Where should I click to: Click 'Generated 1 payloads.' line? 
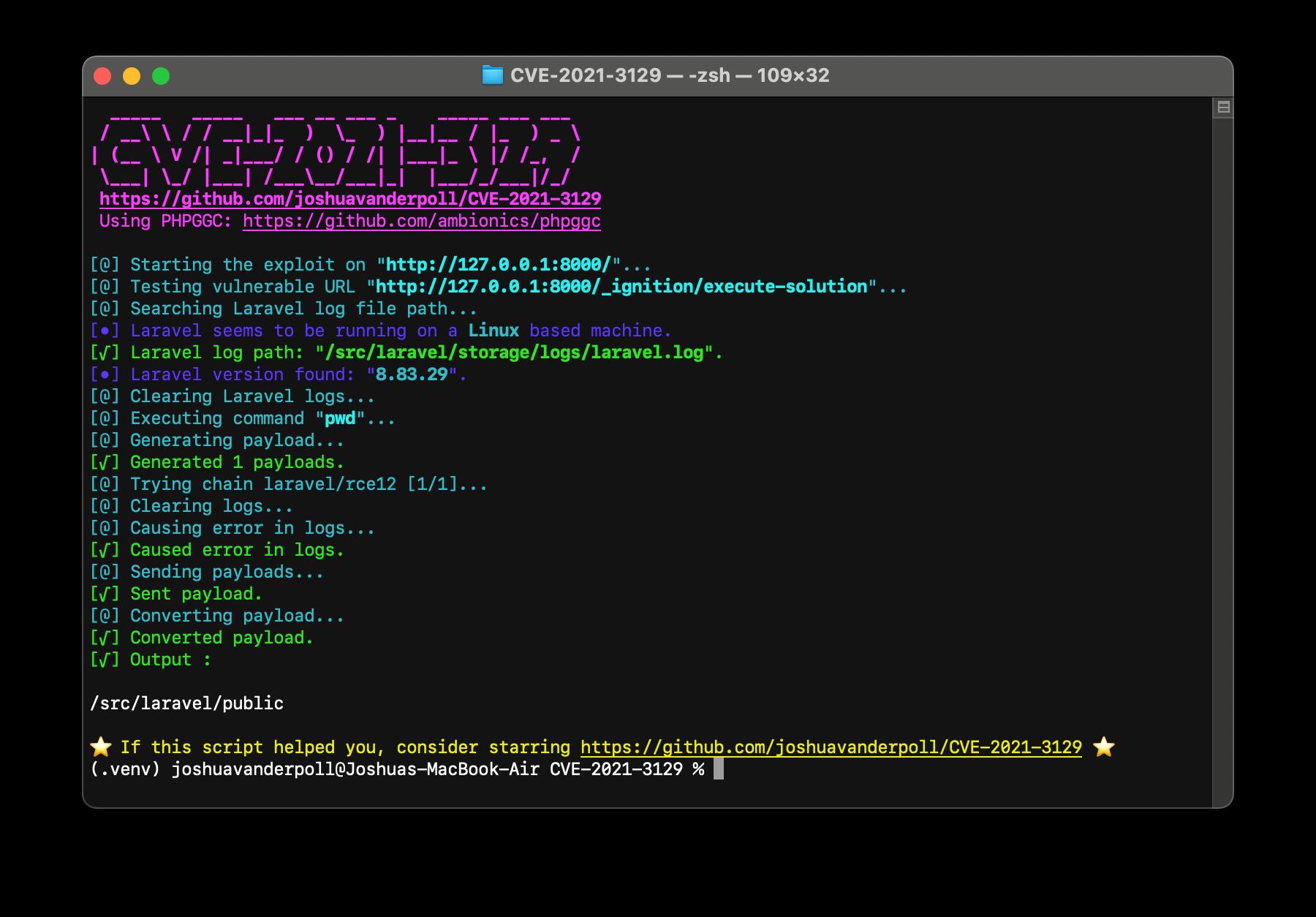tap(217, 462)
